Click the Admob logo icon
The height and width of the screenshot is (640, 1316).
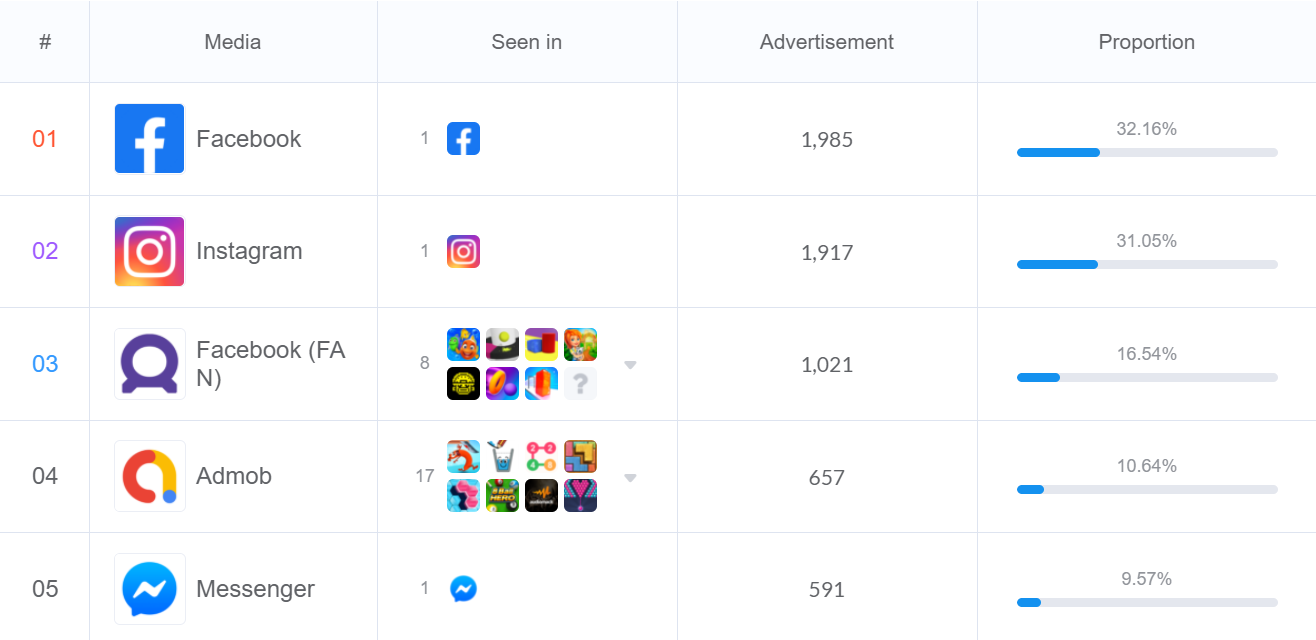[149, 476]
